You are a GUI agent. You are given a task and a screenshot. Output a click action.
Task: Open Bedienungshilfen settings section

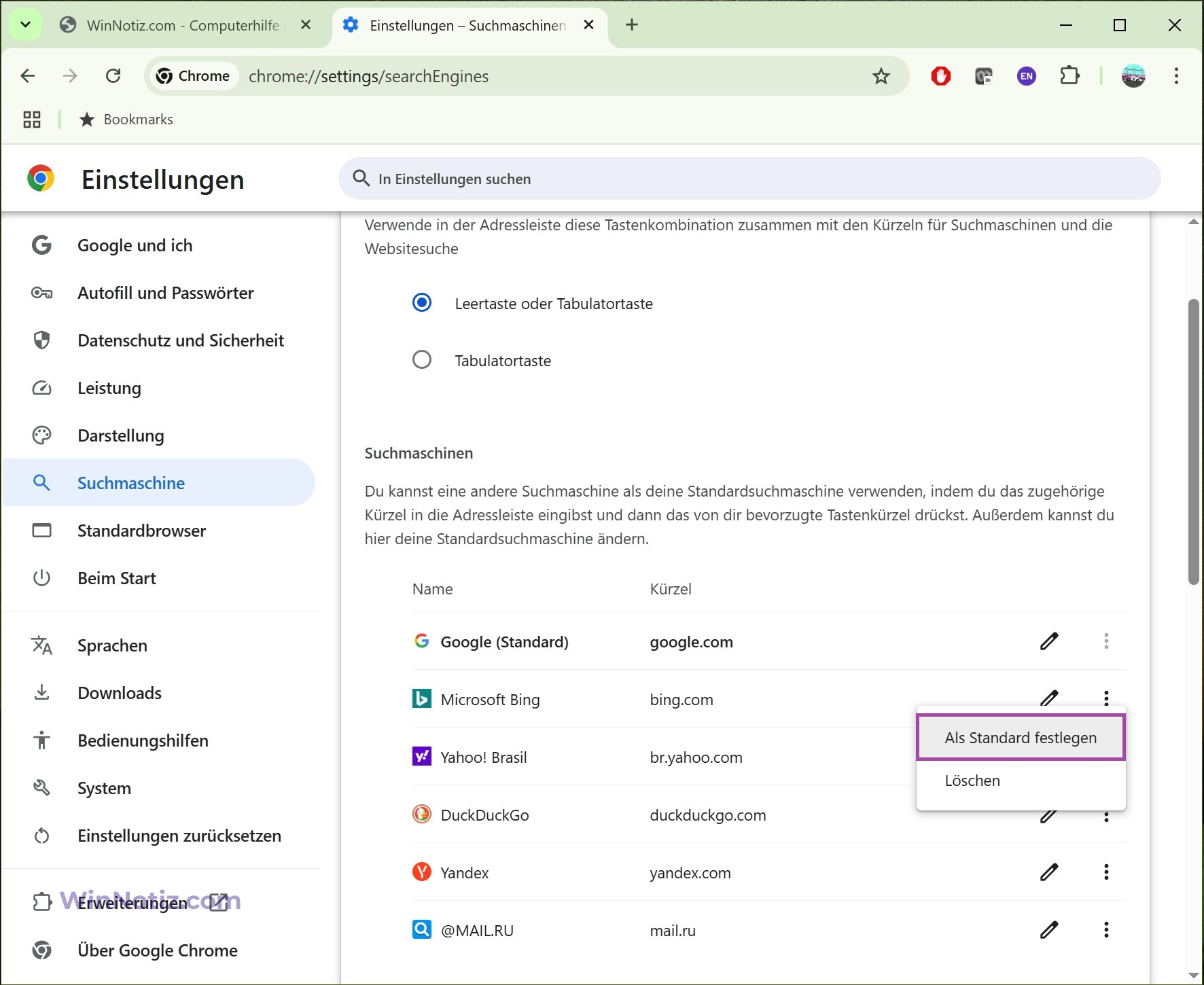(159, 740)
